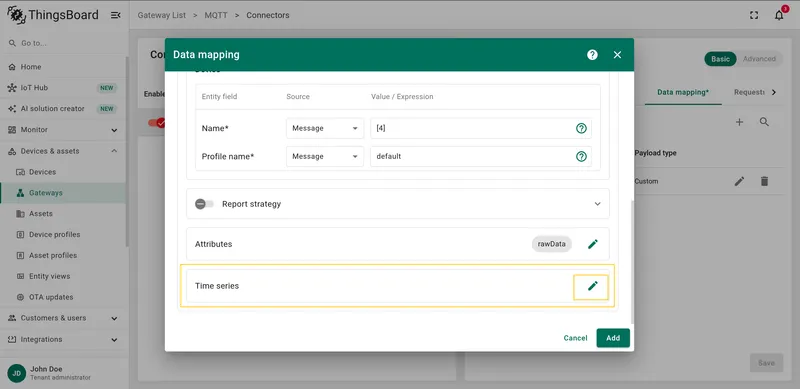Screen dimensions: 800x389
Task: Open Devices page in the sidebar
Action: click(62, 172)
